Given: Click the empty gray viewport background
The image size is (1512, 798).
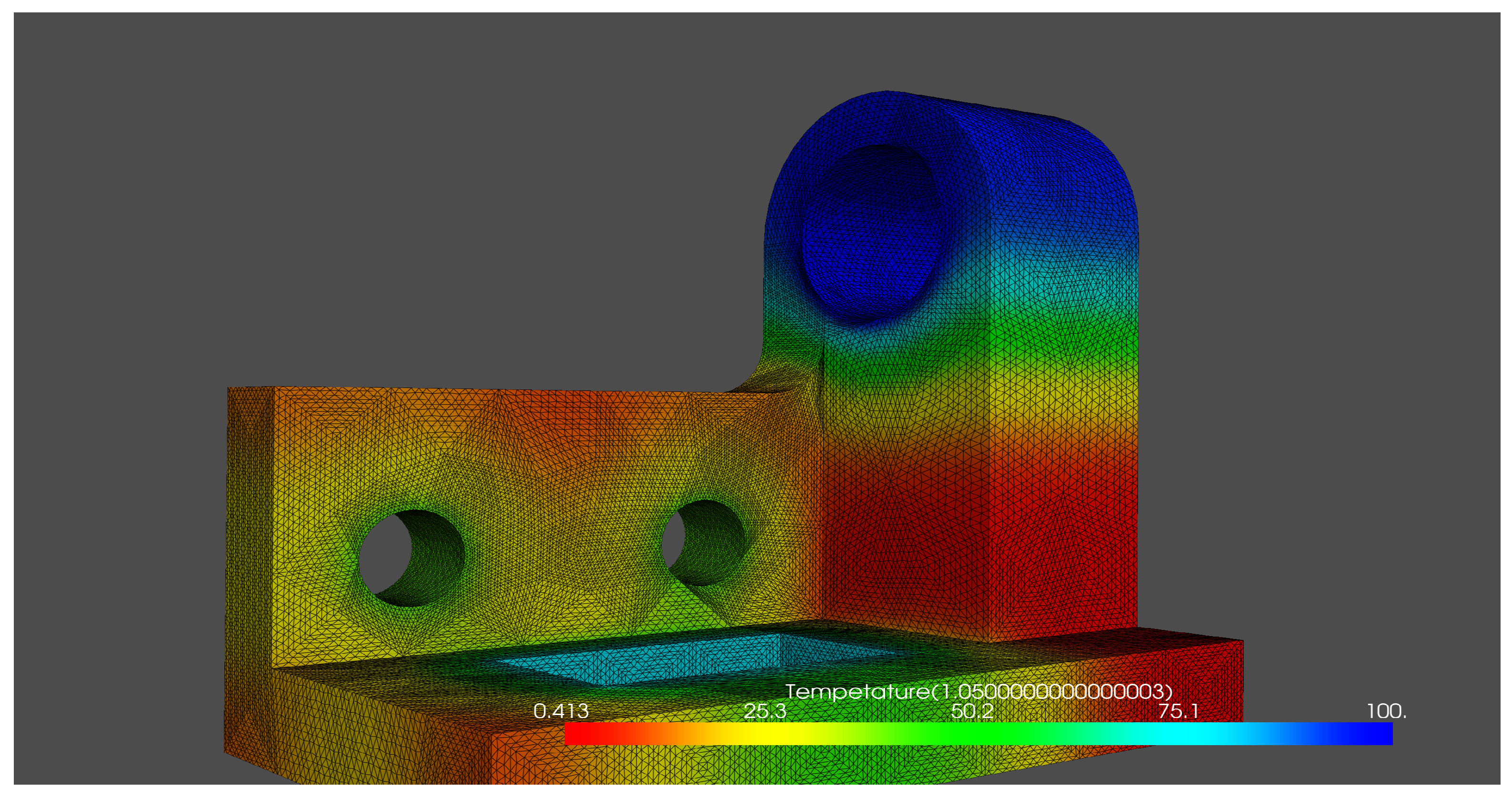Looking at the screenshot, I should pos(352,176).
